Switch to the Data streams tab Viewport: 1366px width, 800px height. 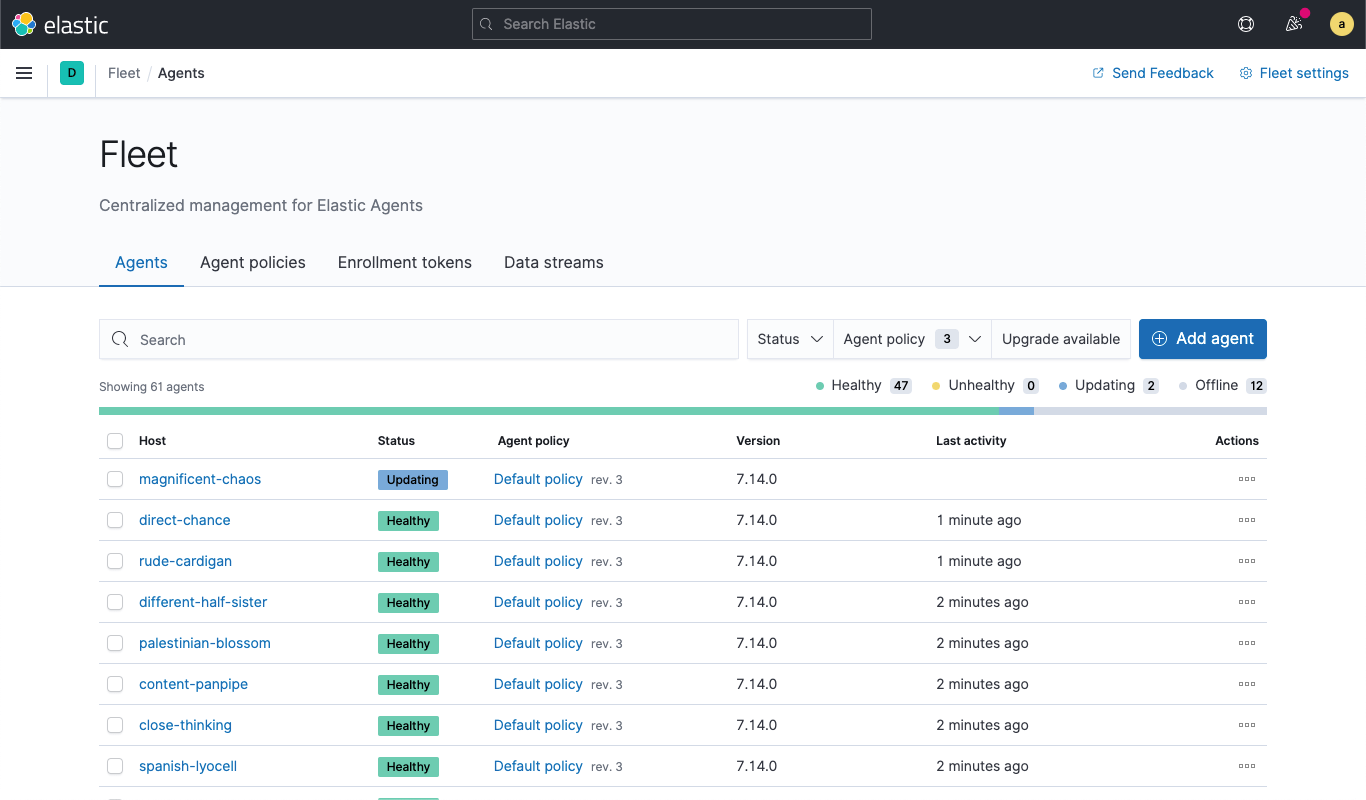[554, 263]
